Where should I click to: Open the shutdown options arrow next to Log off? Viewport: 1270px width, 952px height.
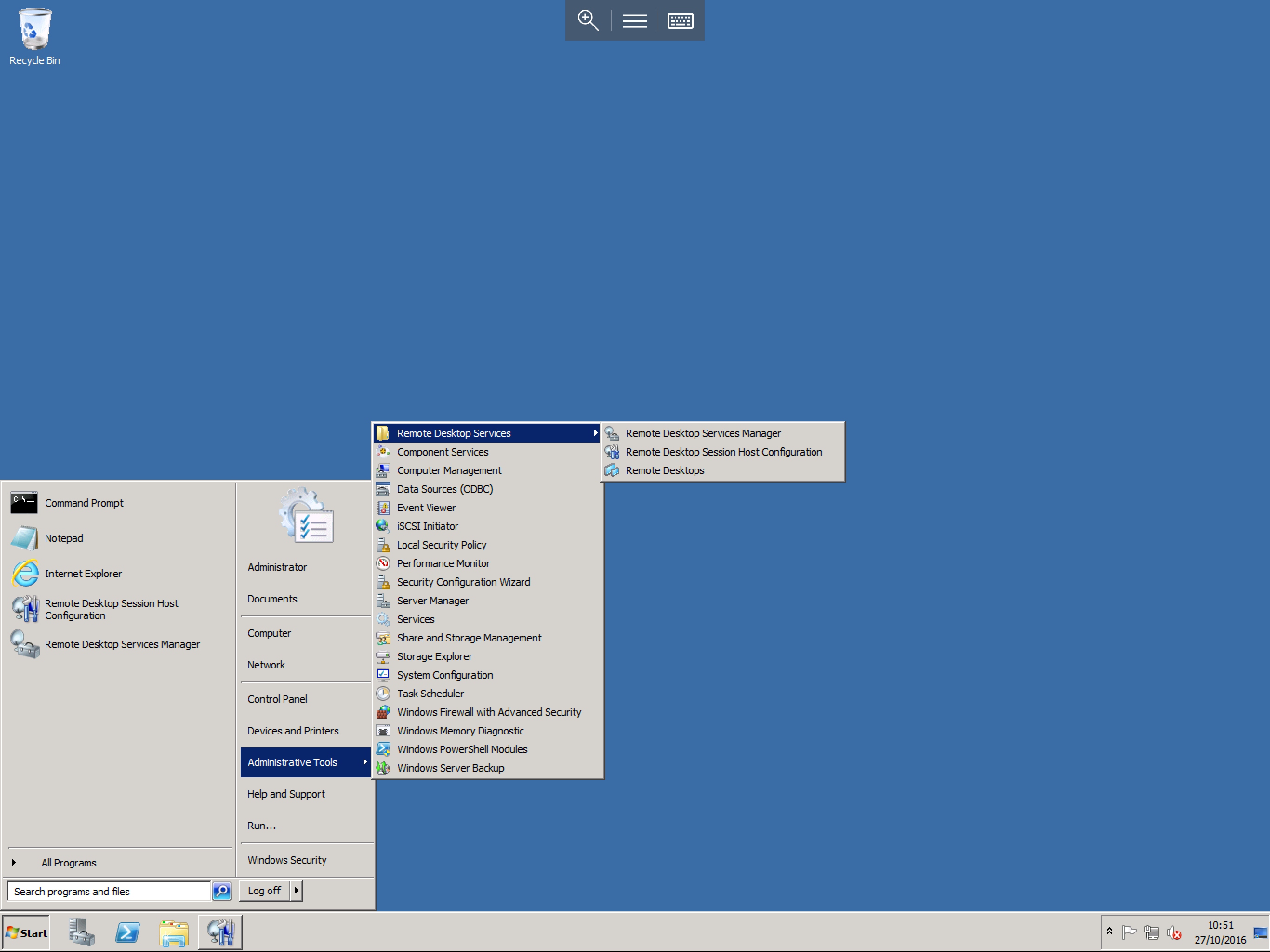point(296,891)
